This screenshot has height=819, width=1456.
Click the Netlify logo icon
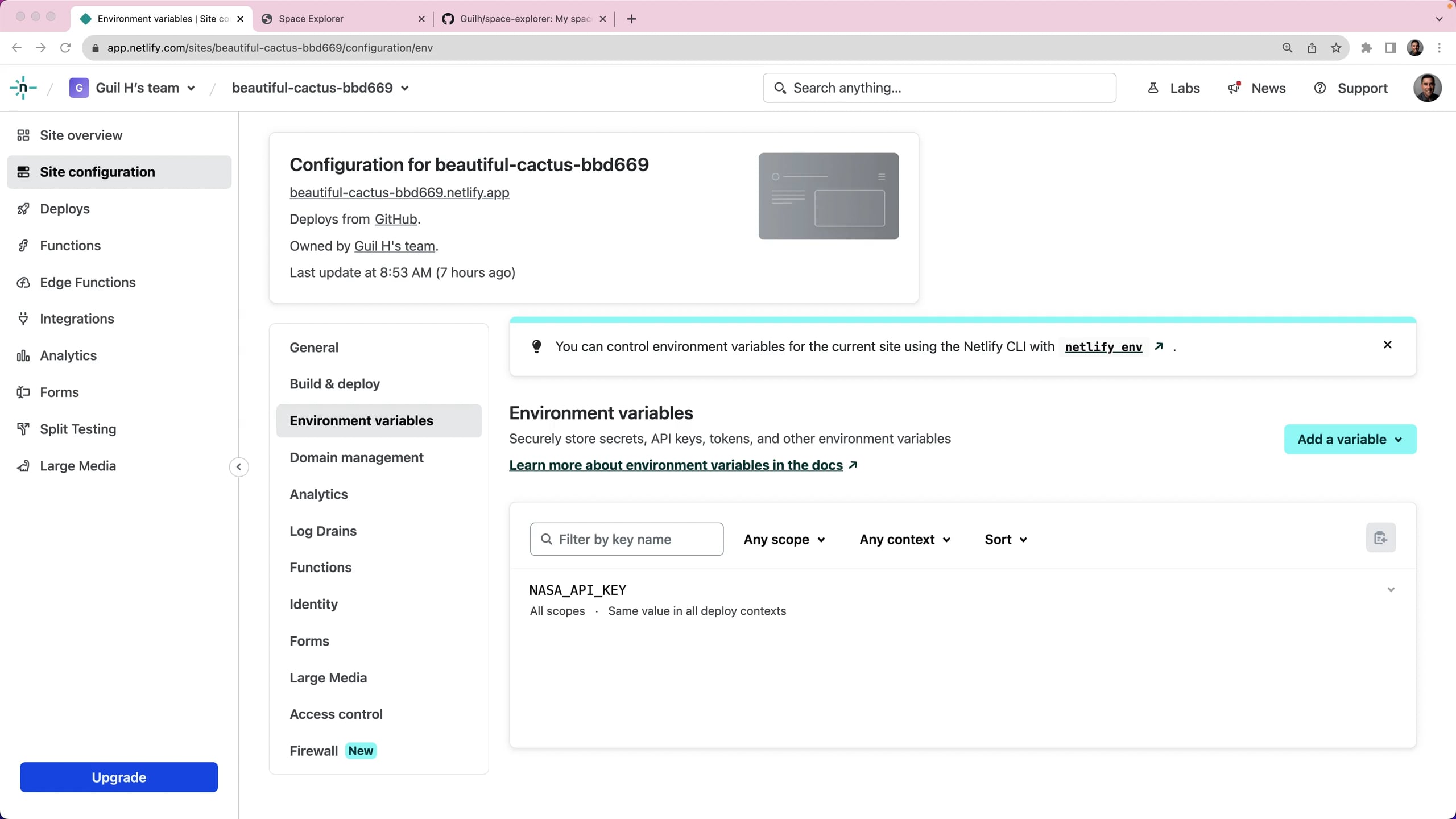pyautogui.click(x=23, y=88)
